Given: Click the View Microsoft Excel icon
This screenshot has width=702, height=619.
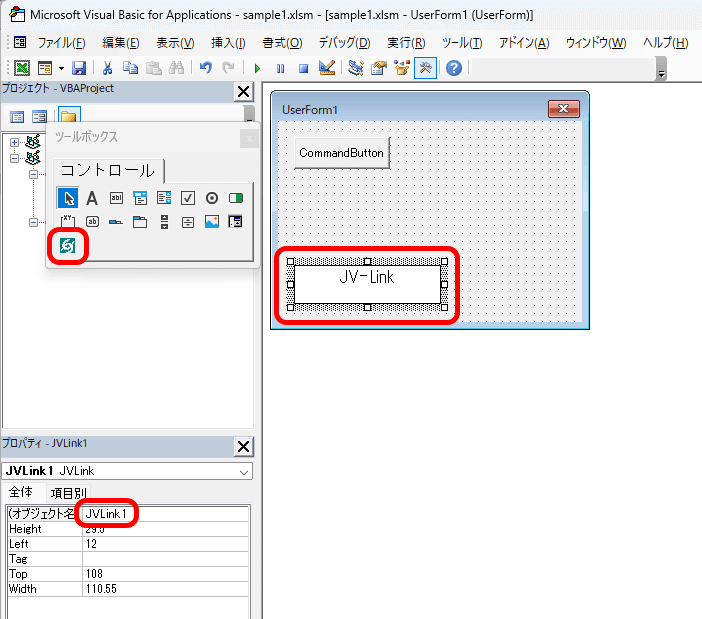Looking at the screenshot, I should tap(21, 68).
